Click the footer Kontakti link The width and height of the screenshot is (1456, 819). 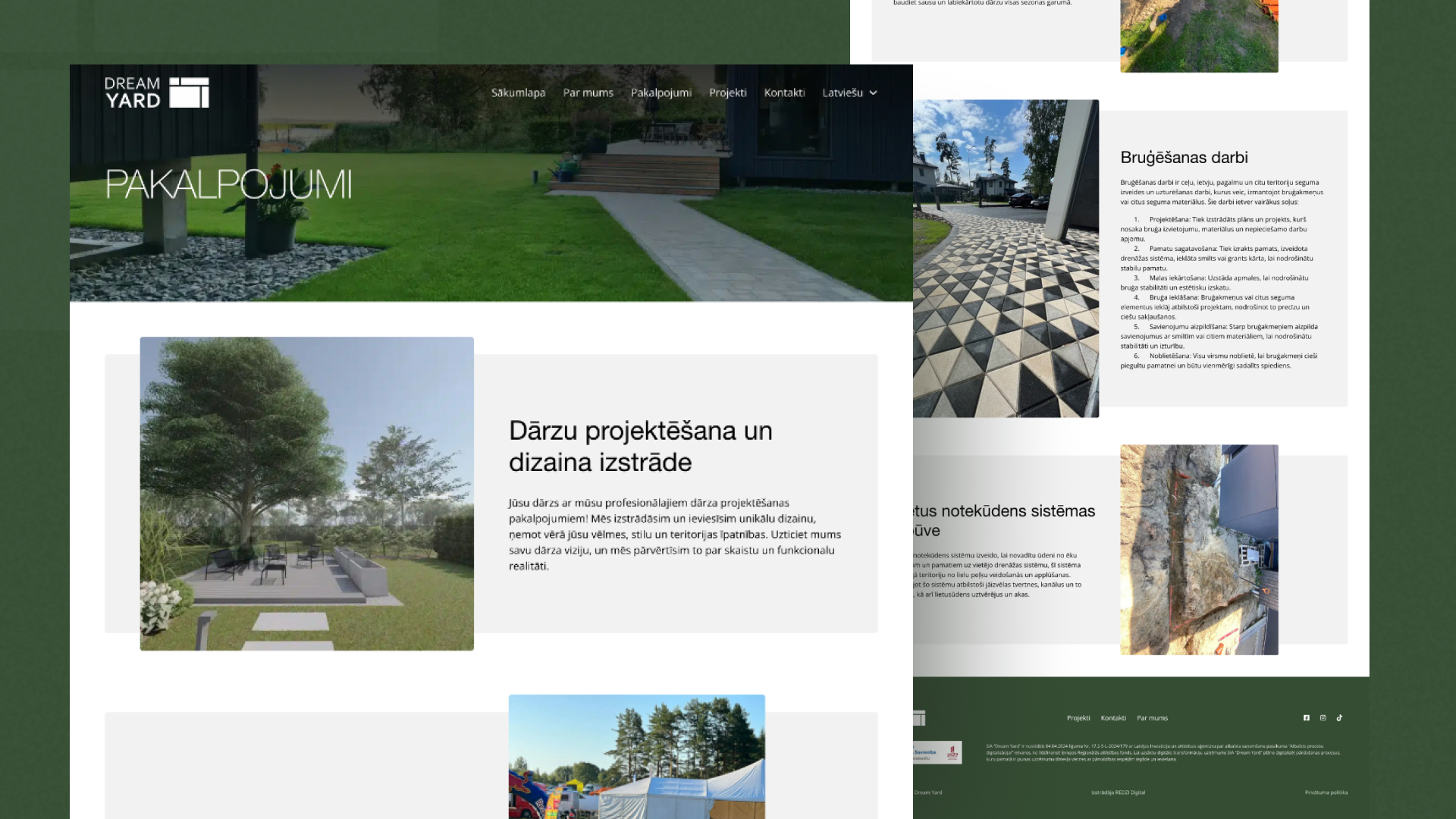(1113, 717)
